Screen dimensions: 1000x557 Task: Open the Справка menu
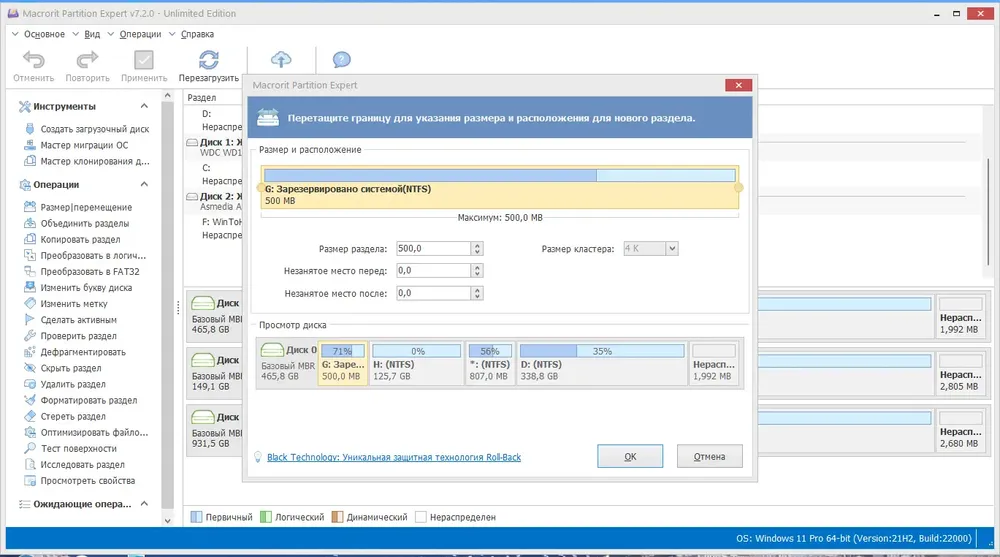(x=197, y=34)
